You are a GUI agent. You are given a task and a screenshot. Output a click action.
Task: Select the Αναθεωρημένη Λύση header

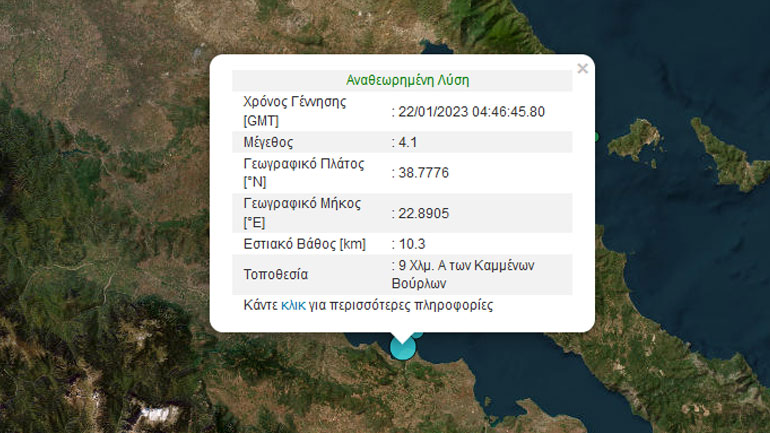click(x=408, y=80)
